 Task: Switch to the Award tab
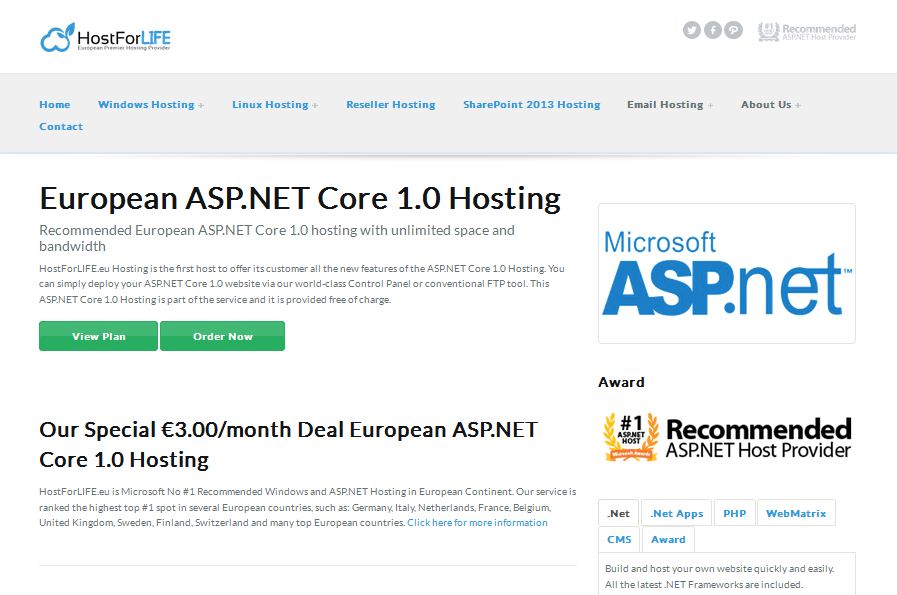point(668,540)
